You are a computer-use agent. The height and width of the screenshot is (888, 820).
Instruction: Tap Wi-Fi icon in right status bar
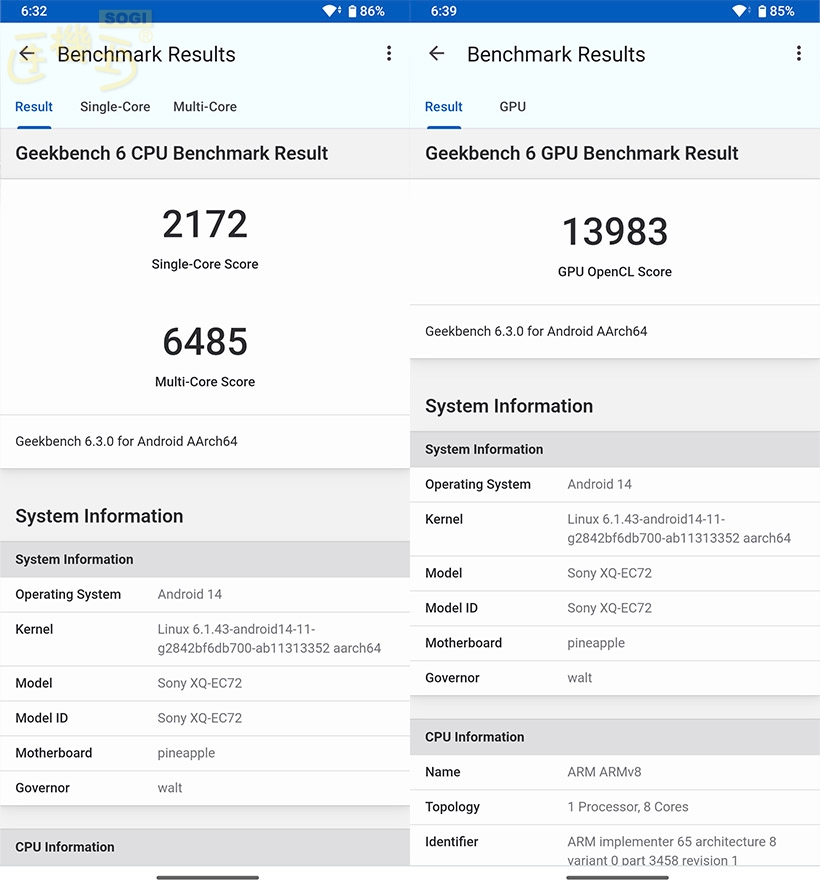[x=741, y=11]
